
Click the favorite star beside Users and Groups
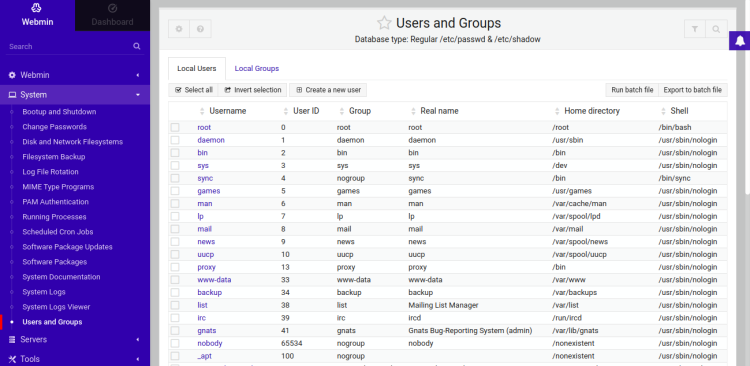click(x=384, y=23)
